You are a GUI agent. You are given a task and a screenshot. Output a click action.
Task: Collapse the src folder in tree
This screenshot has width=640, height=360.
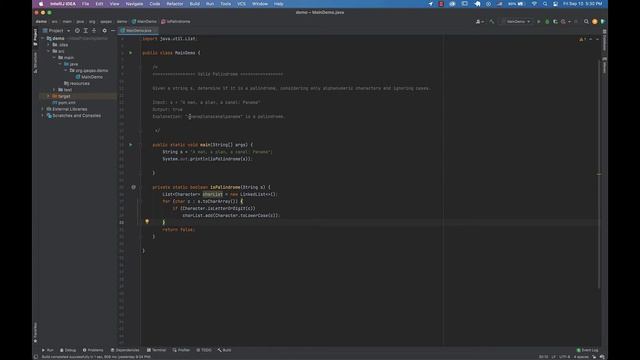click(49, 51)
